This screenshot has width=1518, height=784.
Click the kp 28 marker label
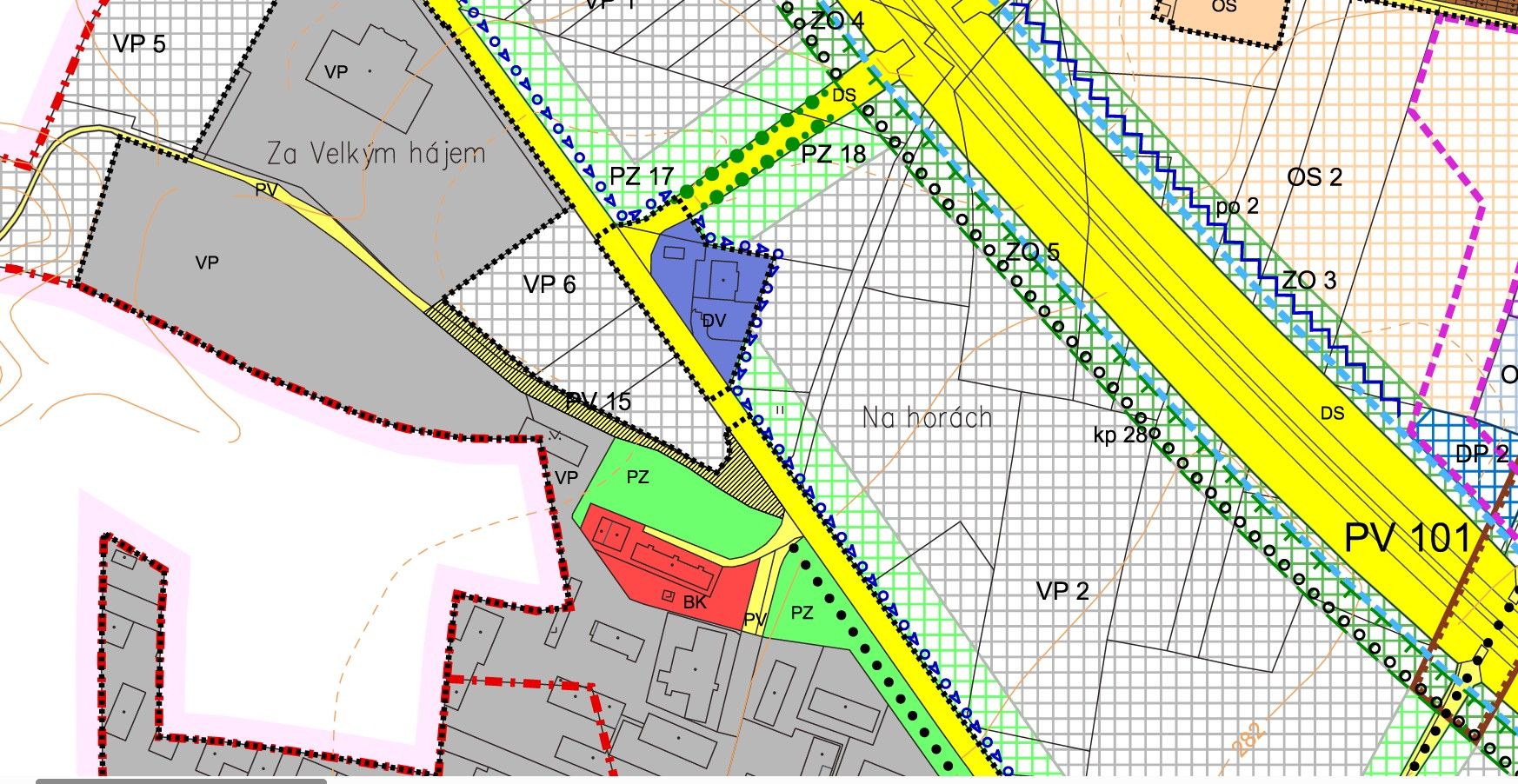click(1121, 435)
